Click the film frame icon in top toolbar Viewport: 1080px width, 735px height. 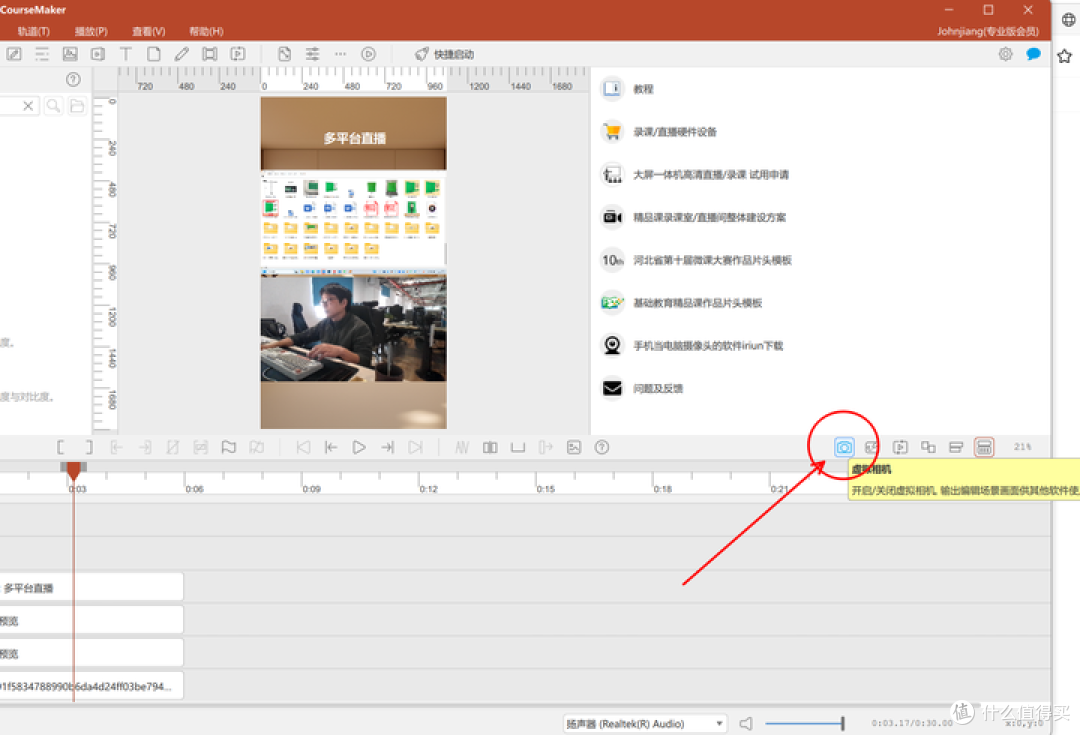[209, 54]
